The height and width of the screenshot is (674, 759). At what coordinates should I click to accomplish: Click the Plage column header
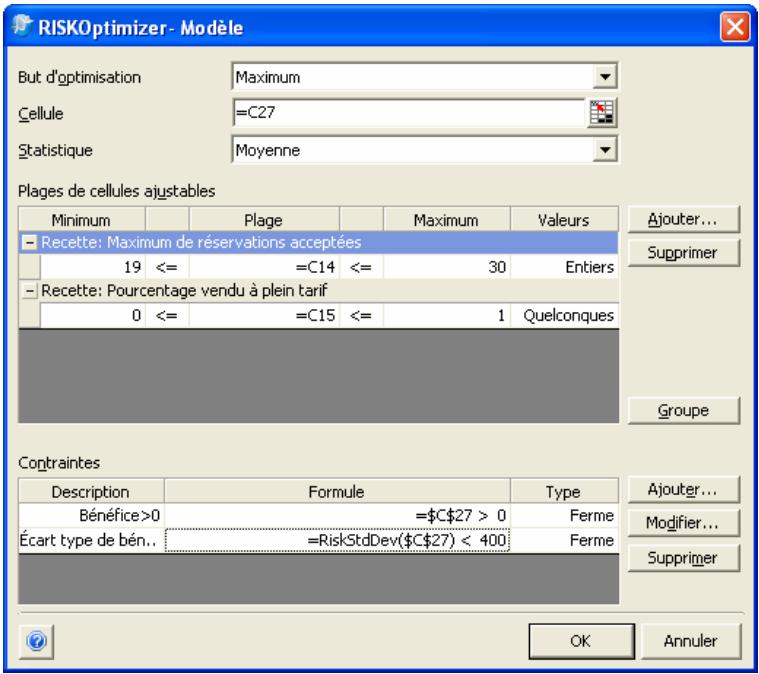pyautogui.click(x=264, y=220)
